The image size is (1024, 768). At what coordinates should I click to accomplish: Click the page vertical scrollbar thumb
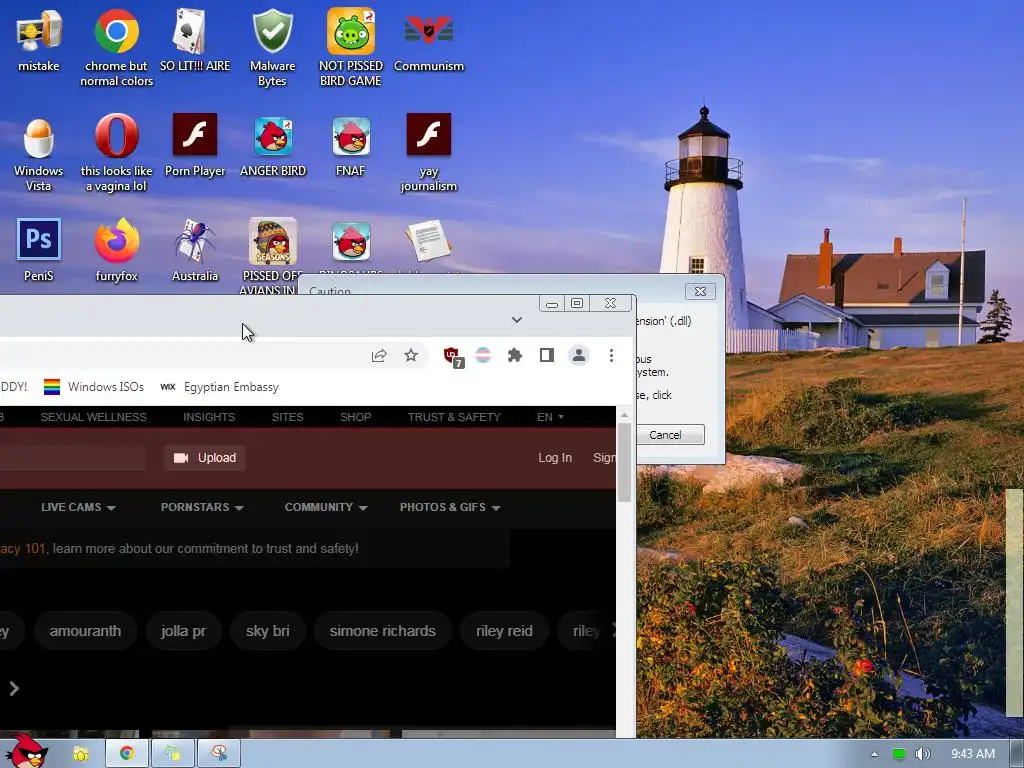point(624,462)
